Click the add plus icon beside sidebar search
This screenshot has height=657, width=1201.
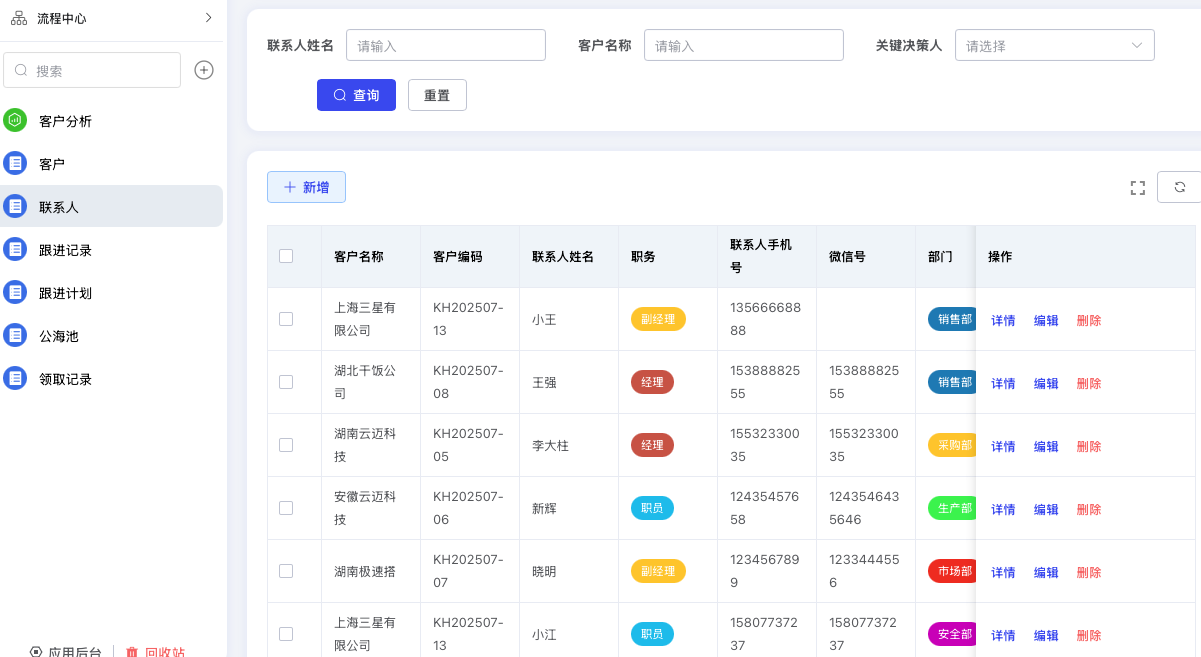[x=204, y=70]
